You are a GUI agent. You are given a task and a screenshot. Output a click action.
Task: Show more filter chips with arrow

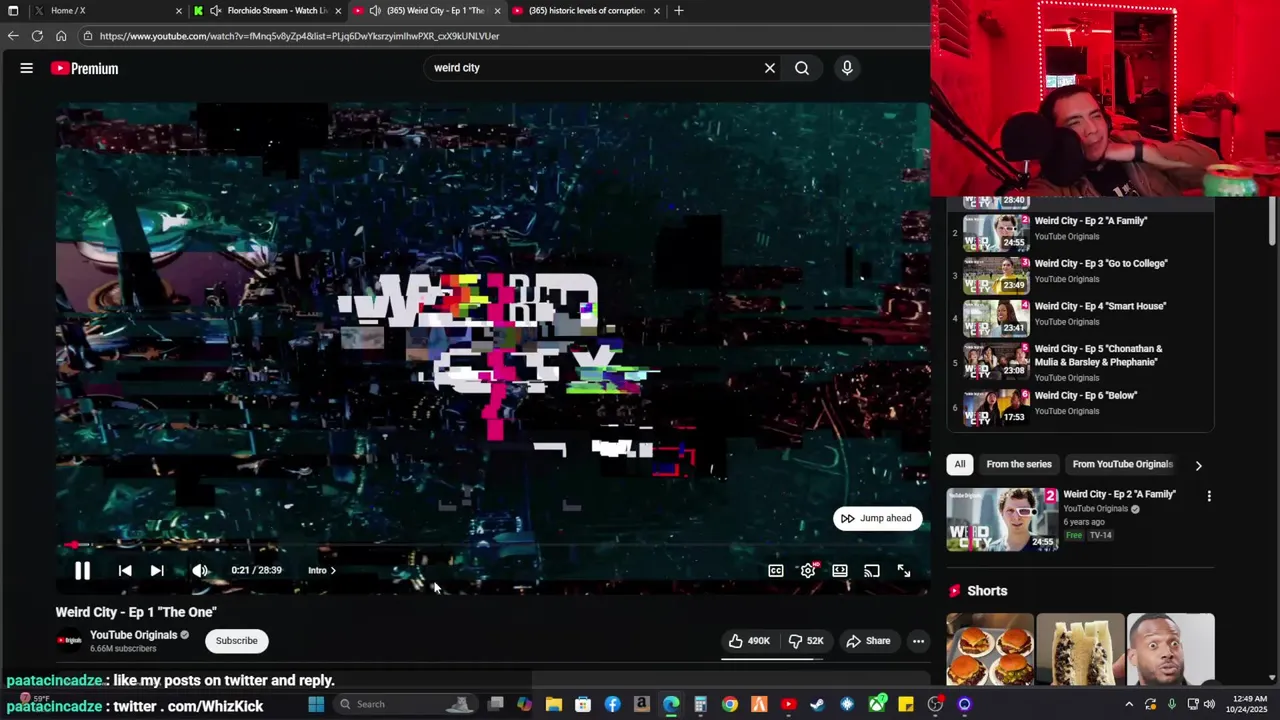(x=1198, y=465)
